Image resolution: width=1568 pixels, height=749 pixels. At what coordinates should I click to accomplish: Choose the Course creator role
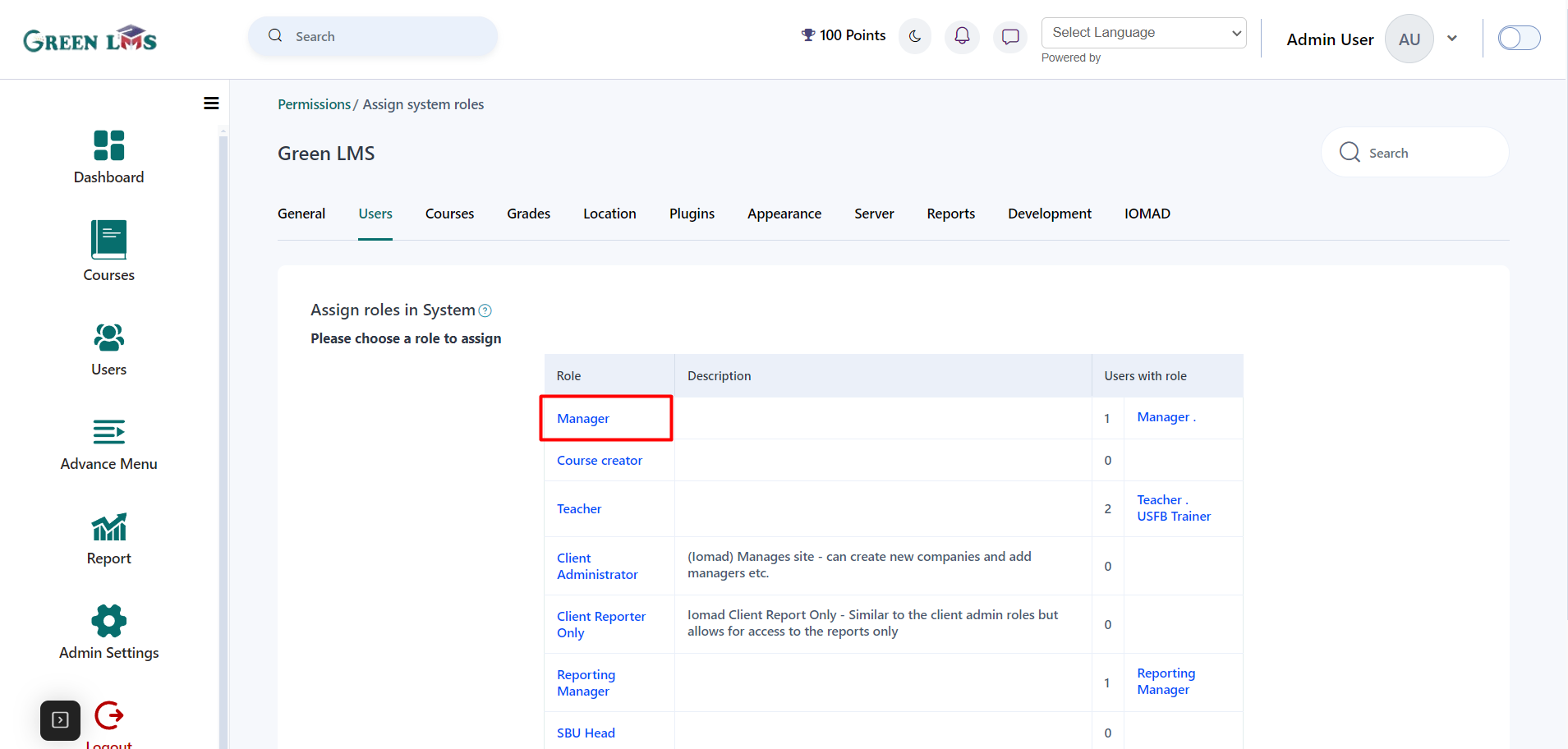600,461
